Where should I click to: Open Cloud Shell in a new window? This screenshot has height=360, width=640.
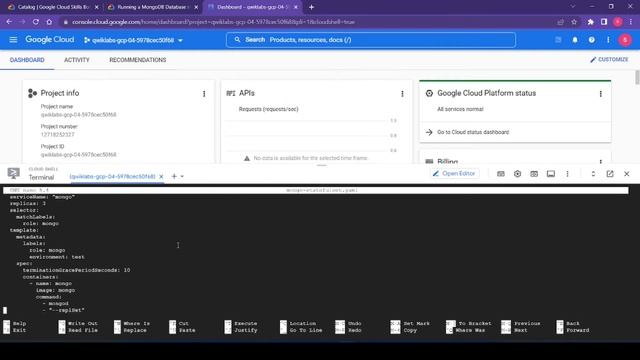tap(610, 174)
